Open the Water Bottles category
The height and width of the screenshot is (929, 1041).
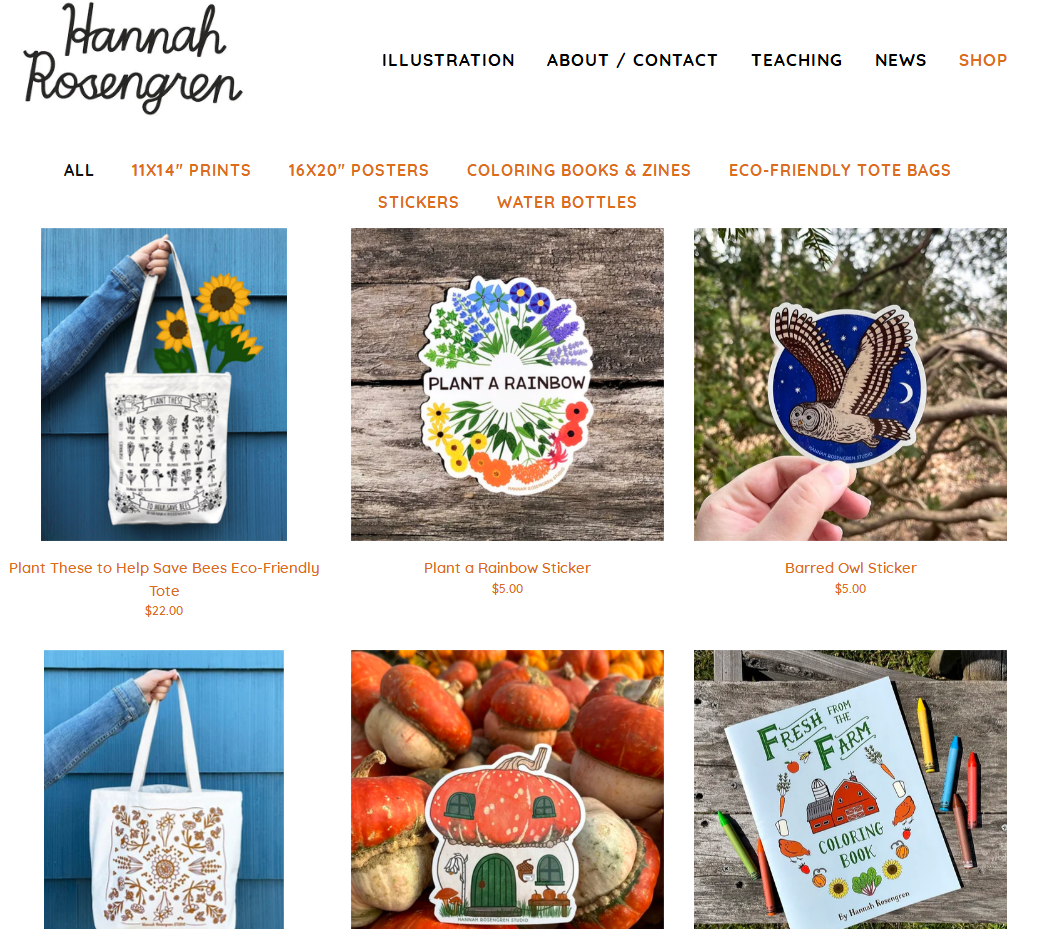[567, 203]
